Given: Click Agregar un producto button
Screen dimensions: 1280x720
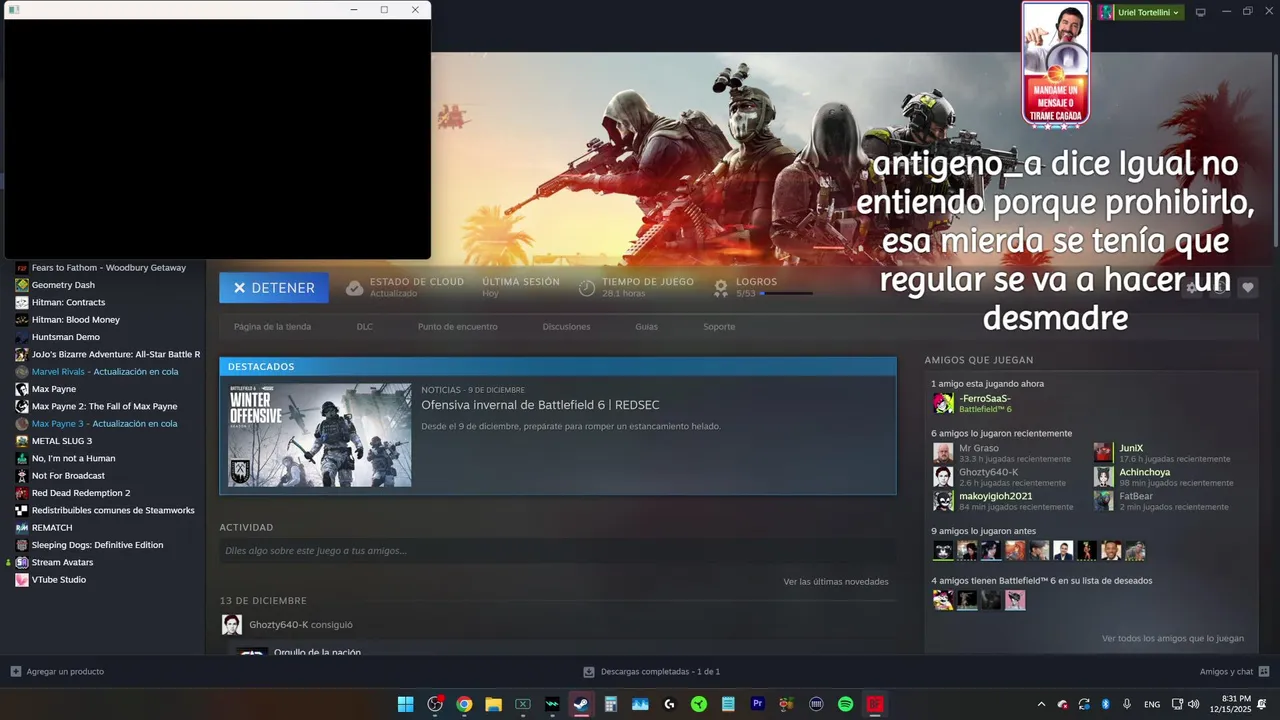Looking at the screenshot, I should coord(57,672).
